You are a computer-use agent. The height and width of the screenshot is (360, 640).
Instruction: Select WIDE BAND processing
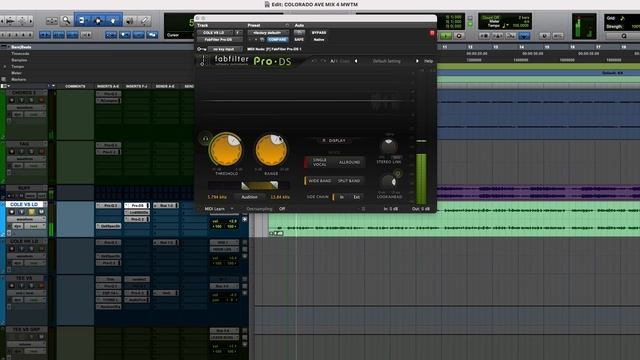(320, 181)
